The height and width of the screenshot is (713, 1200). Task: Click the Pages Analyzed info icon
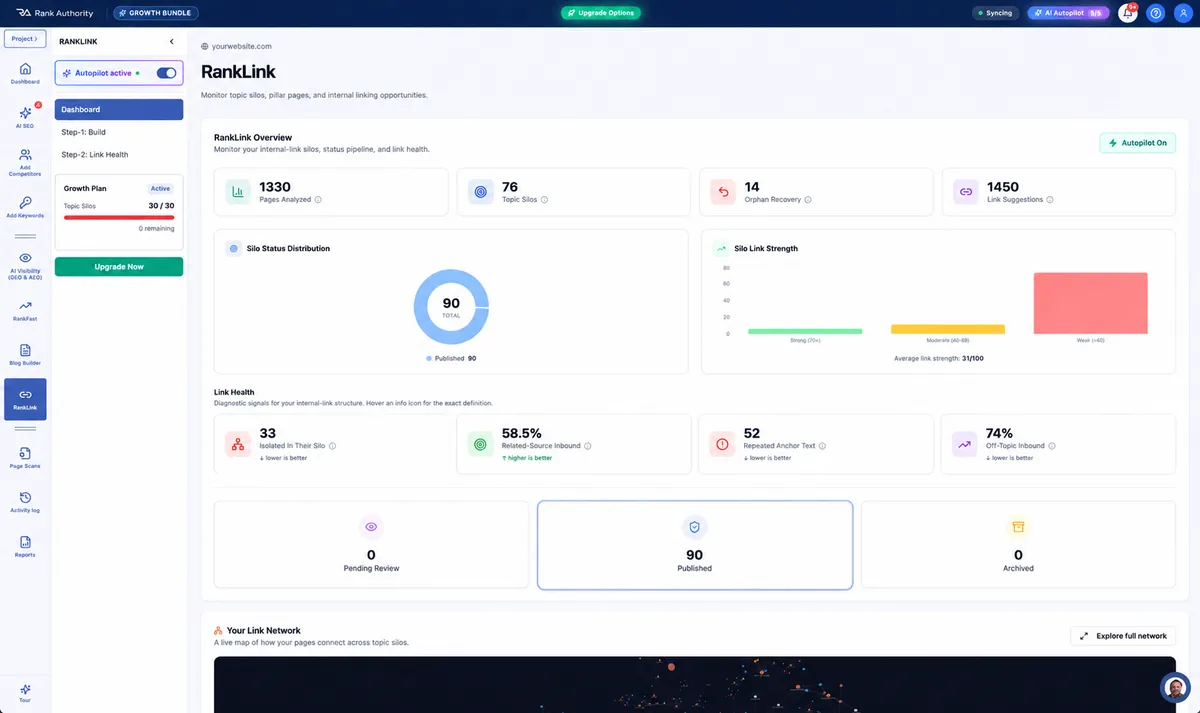(318, 200)
